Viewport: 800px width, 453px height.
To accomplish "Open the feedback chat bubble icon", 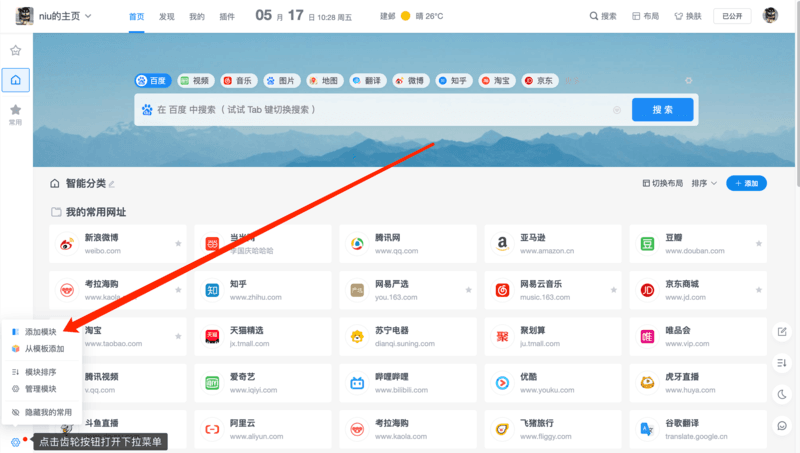I will 782,425.
